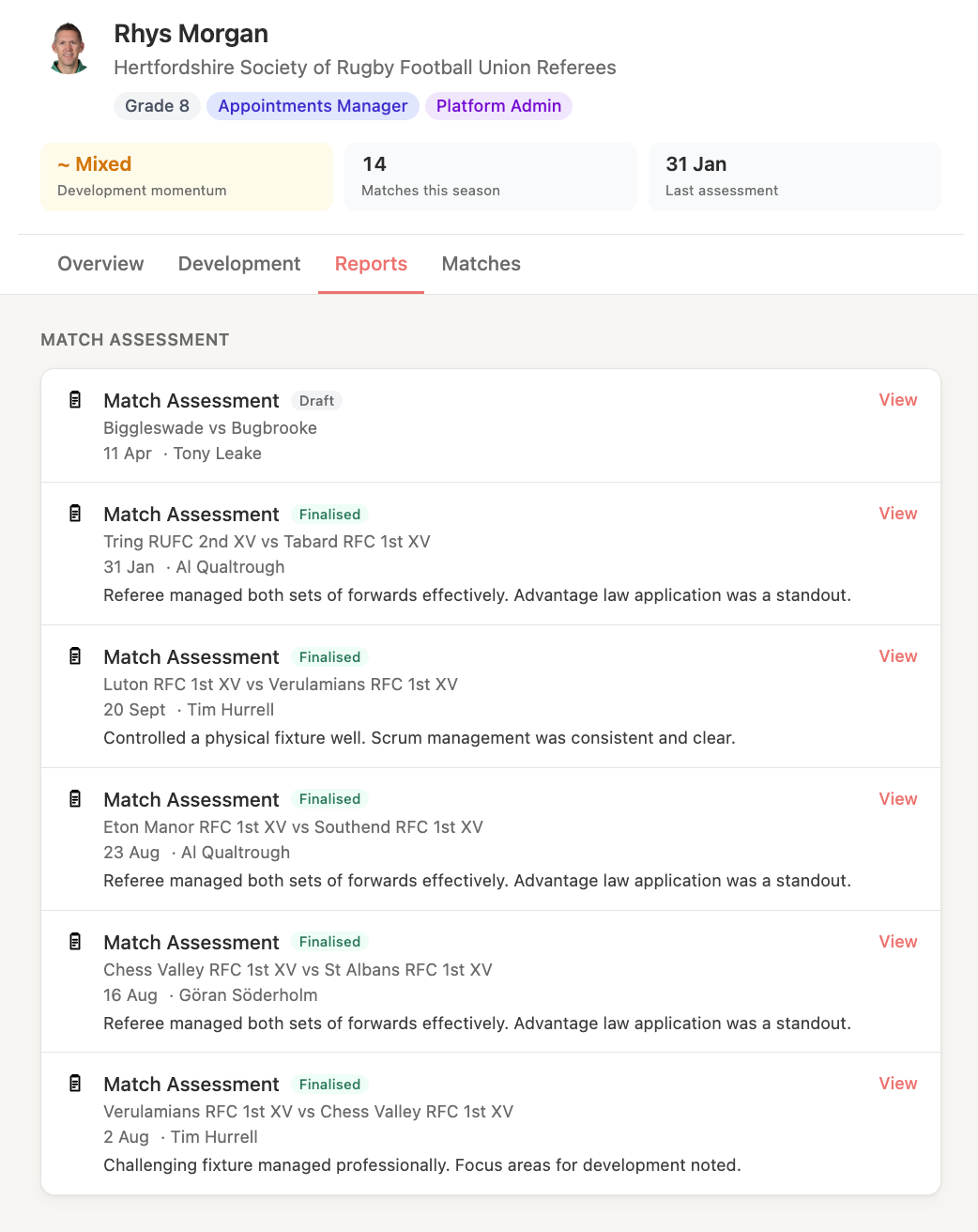Viewport: 978px width, 1232px height.
Task: Open Rhys Morgan's profile photo
Action: tap(69, 48)
